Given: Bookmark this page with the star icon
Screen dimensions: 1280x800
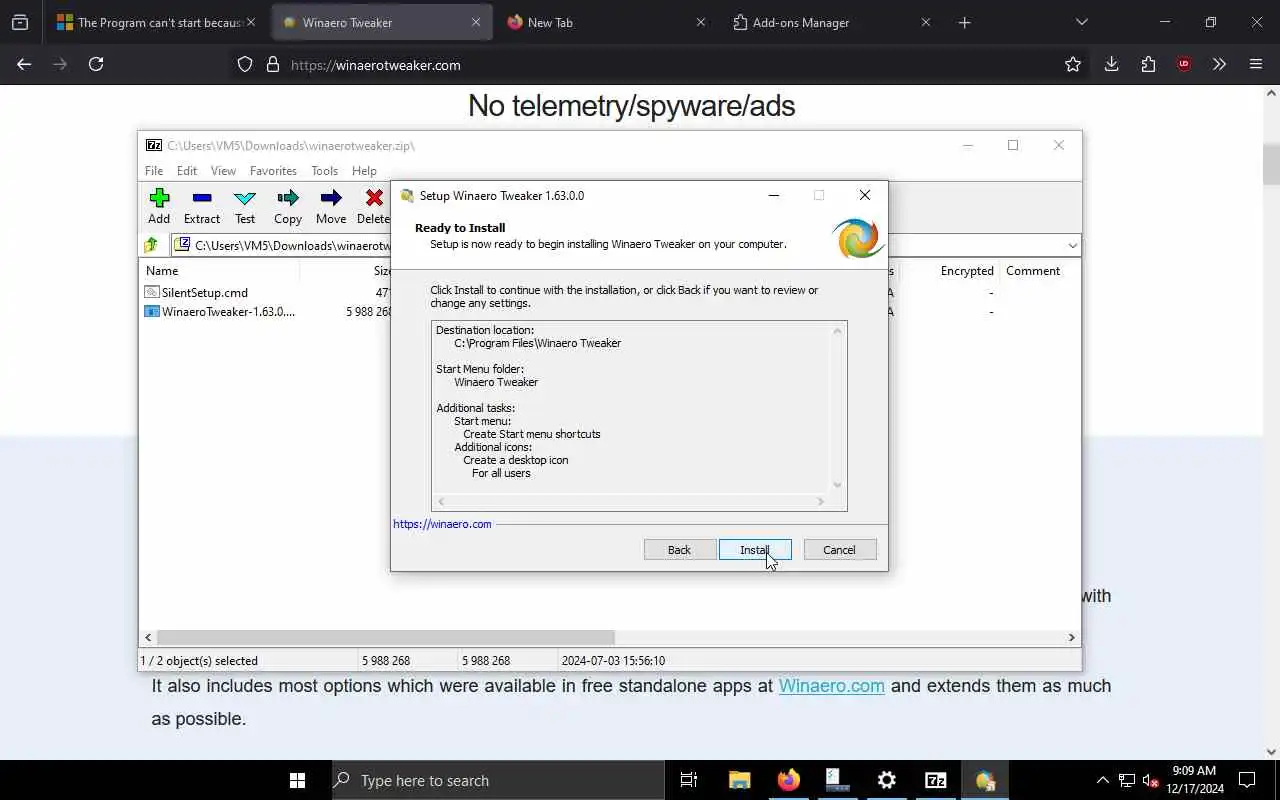Looking at the screenshot, I should click(x=1073, y=64).
